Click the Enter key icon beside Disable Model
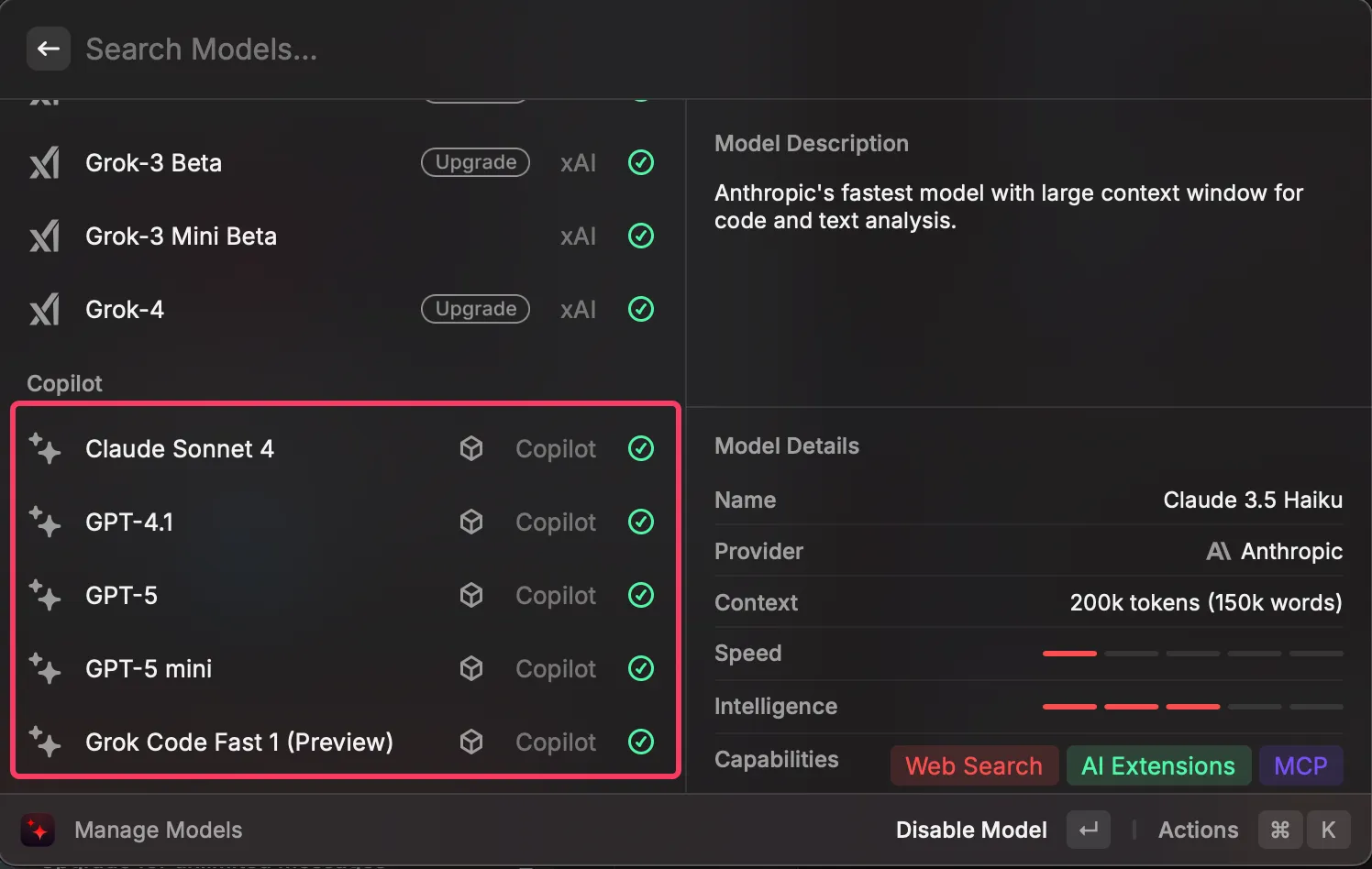 (x=1088, y=830)
